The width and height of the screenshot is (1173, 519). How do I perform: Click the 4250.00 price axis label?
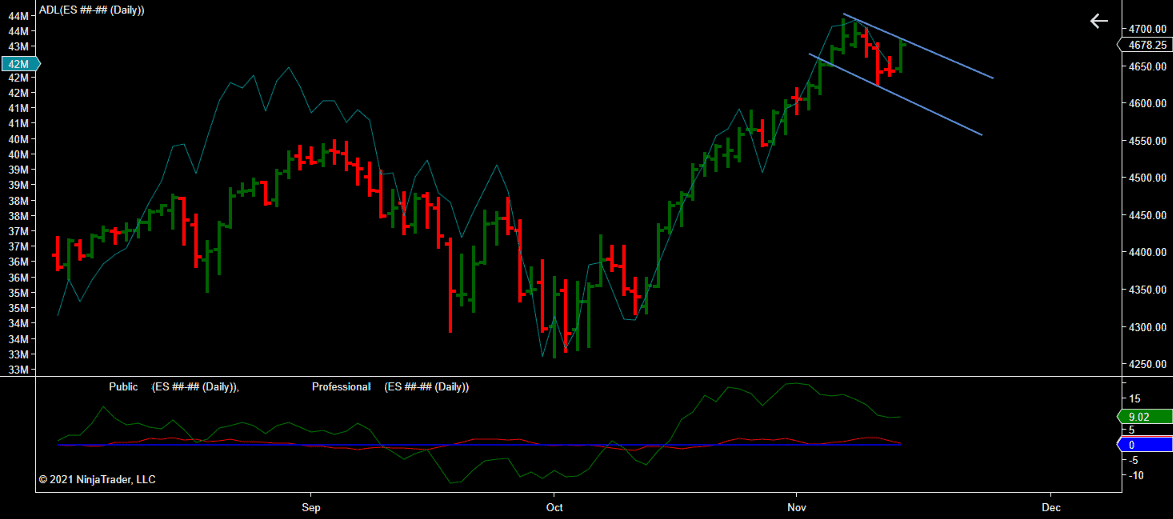(1148, 364)
